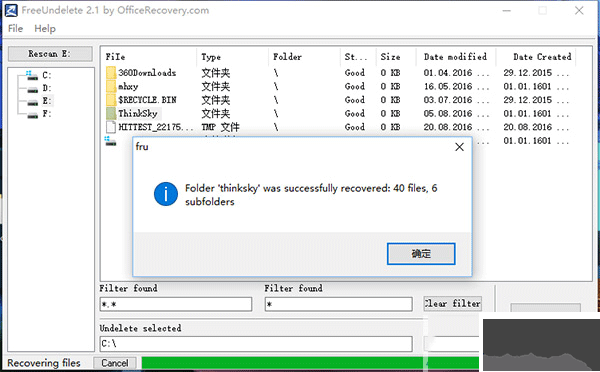This screenshot has height=372, width=600.
Task: Click TMP 文件 type cell
Action: 220,127
